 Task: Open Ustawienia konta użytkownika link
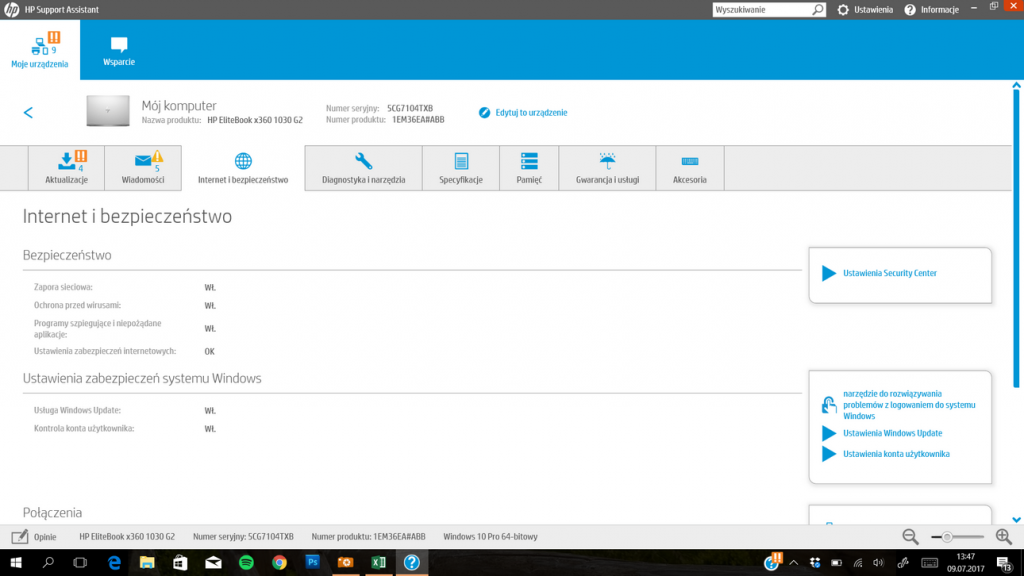point(896,454)
